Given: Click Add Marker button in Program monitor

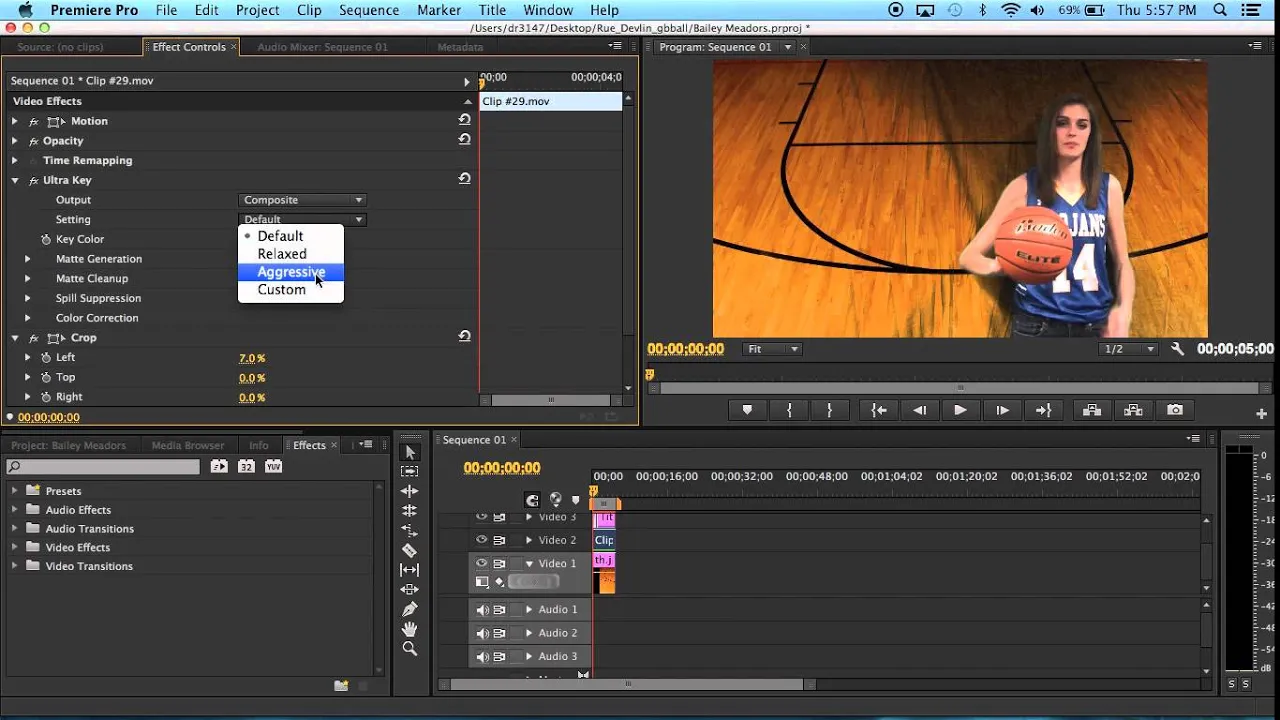Looking at the screenshot, I should (x=747, y=410).
